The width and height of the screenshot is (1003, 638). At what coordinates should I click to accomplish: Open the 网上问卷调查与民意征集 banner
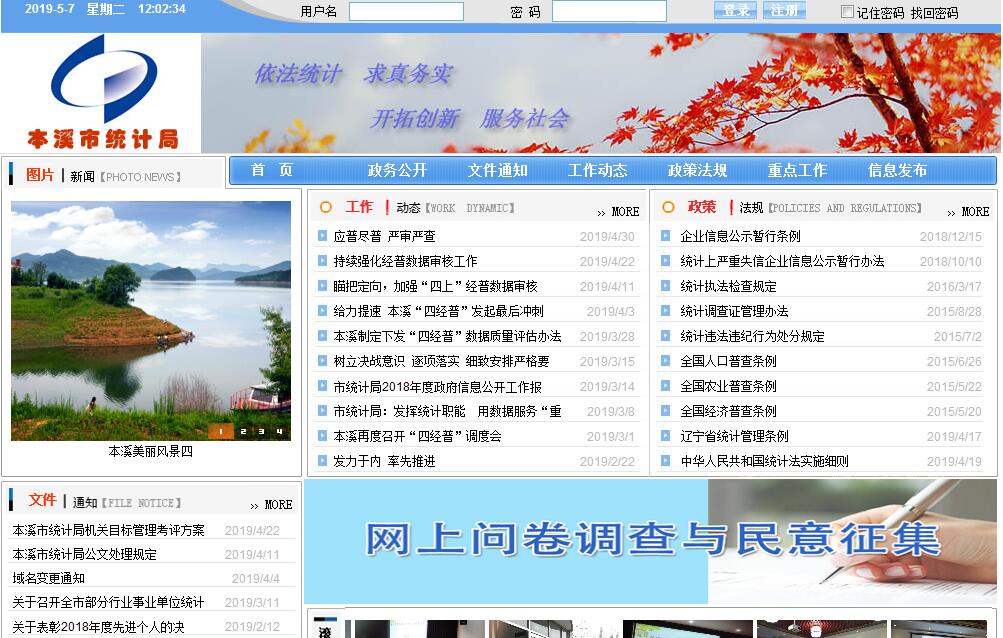[x=652, y=540]
